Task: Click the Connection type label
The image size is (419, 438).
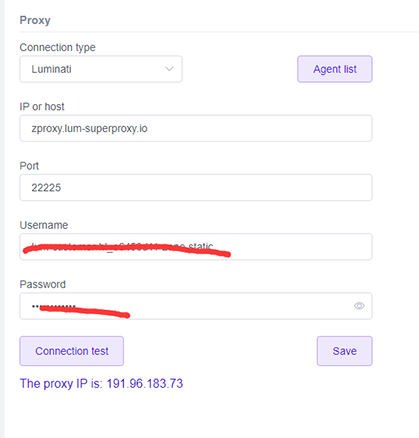Action: tap(57, 47)
